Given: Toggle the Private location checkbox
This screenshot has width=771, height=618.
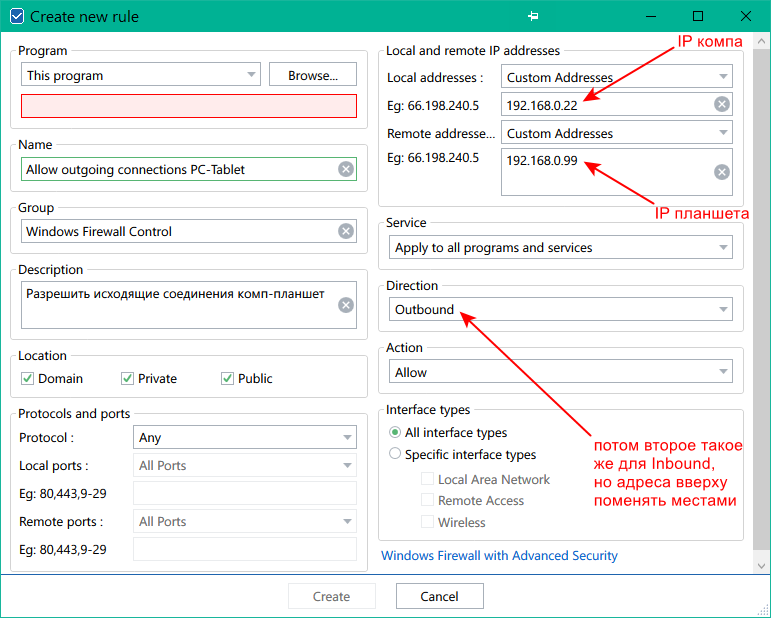Looking at the screenshot, I should coord(127,379).
